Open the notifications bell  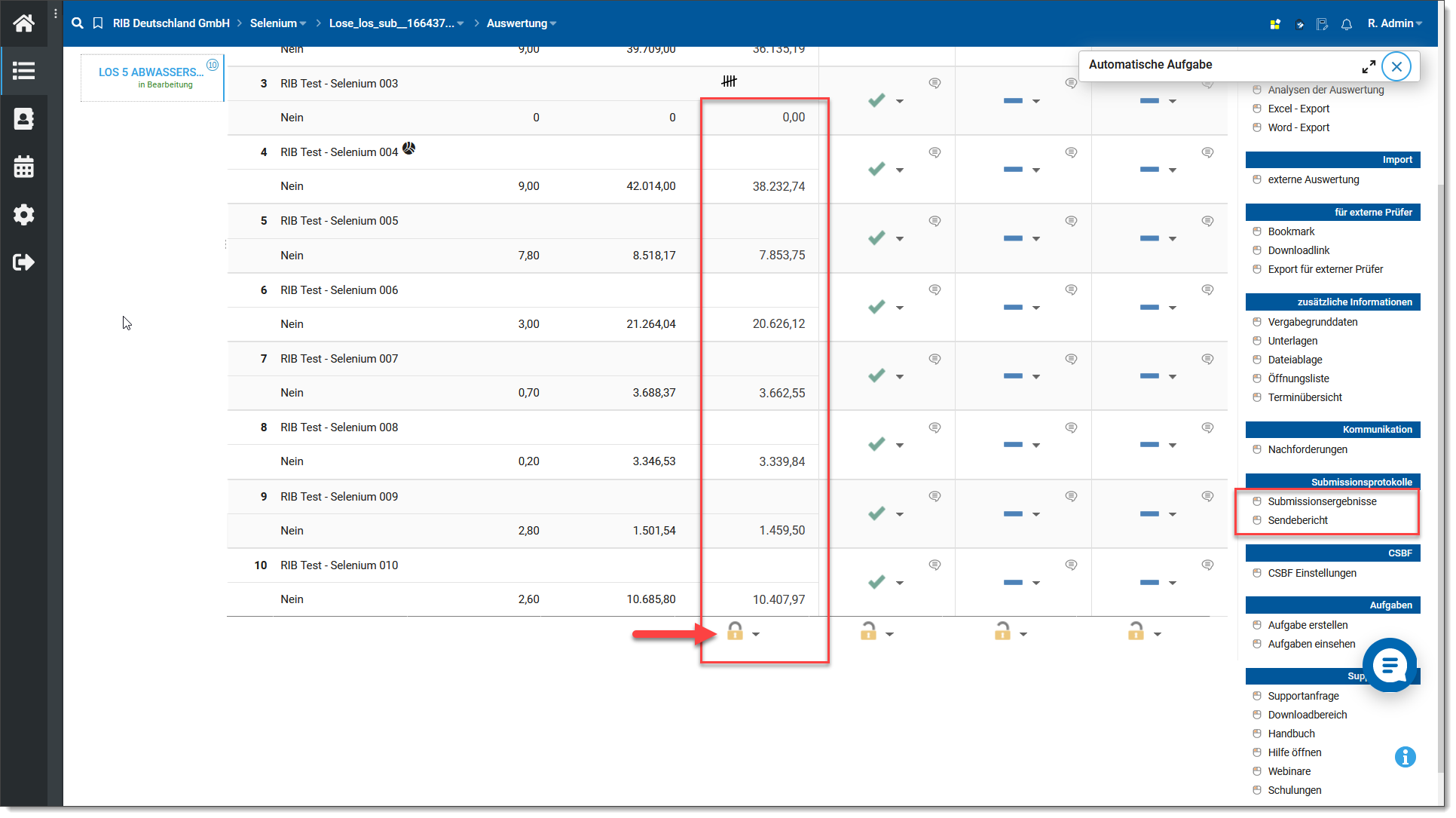[1347, 24]
